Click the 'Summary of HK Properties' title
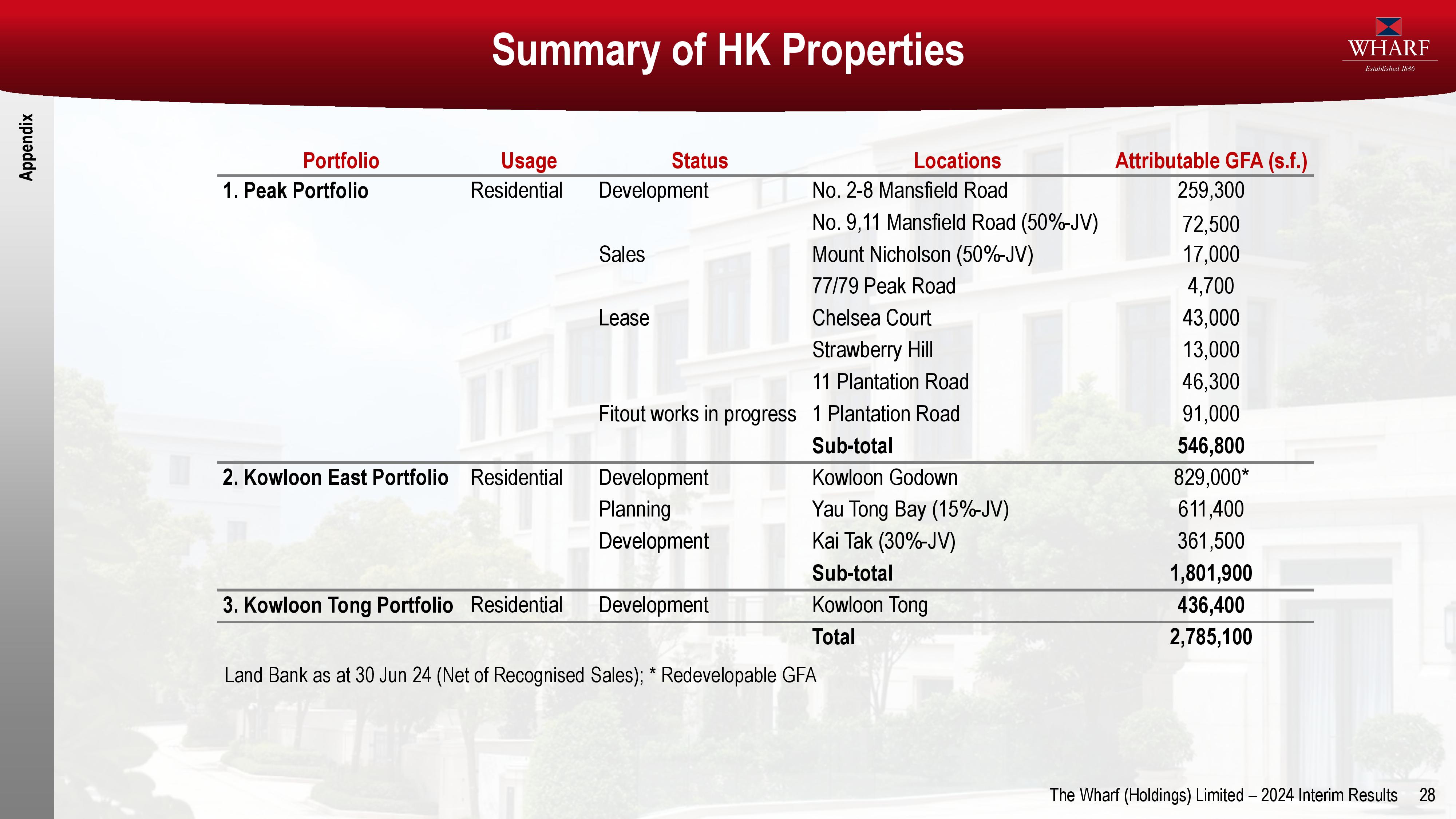 [x=727, y=51]
